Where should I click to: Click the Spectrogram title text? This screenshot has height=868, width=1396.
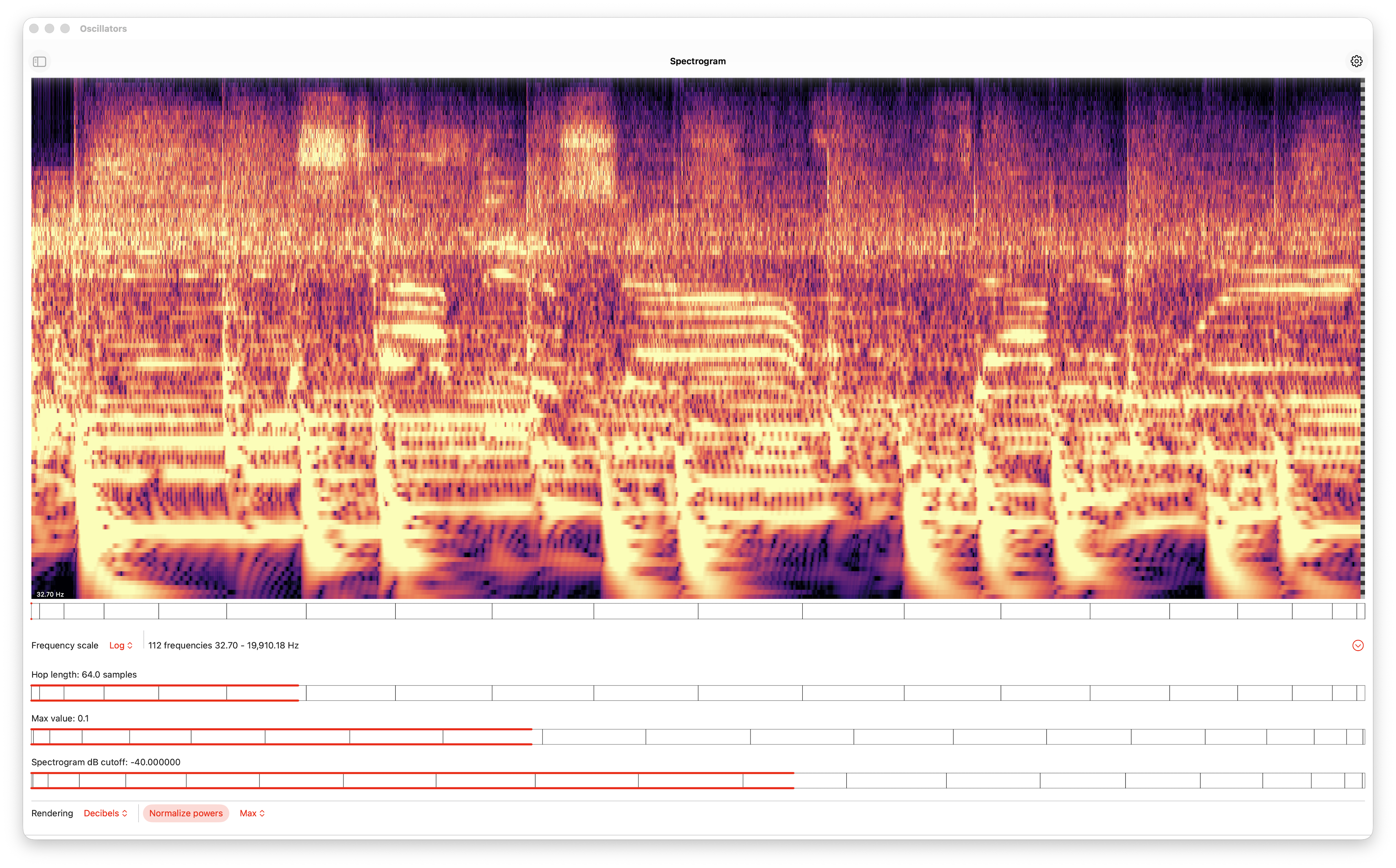[698, 61]
